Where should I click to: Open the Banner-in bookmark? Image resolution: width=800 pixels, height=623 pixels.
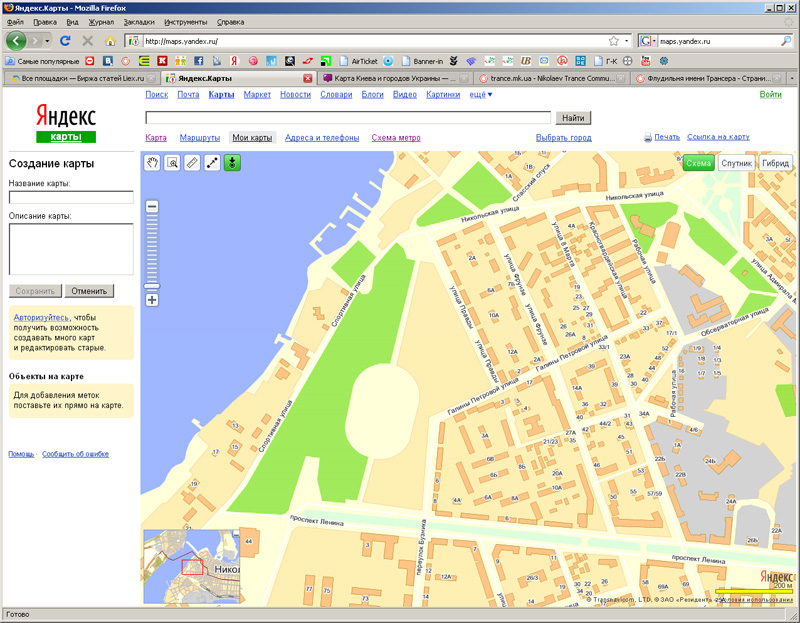tap(422, 61)
